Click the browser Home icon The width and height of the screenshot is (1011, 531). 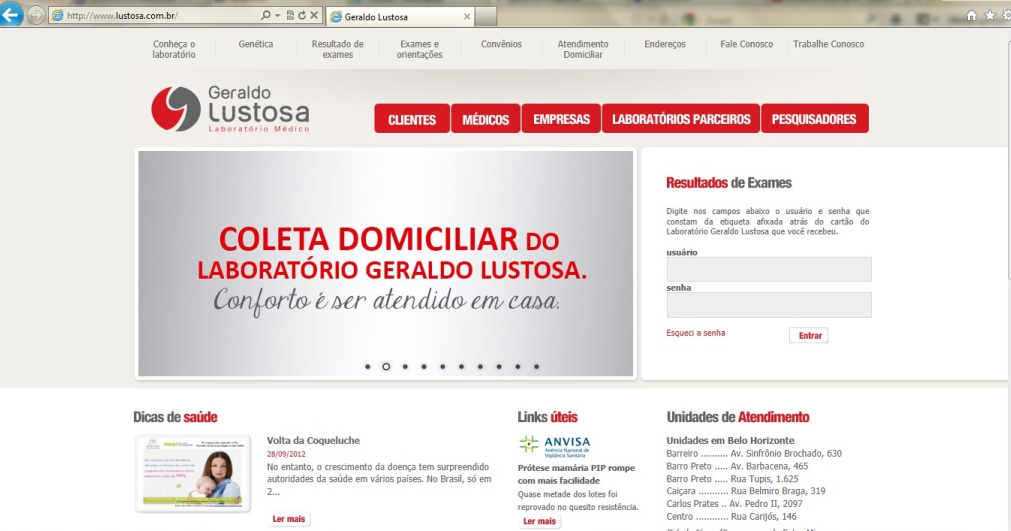tap(971, 15)
